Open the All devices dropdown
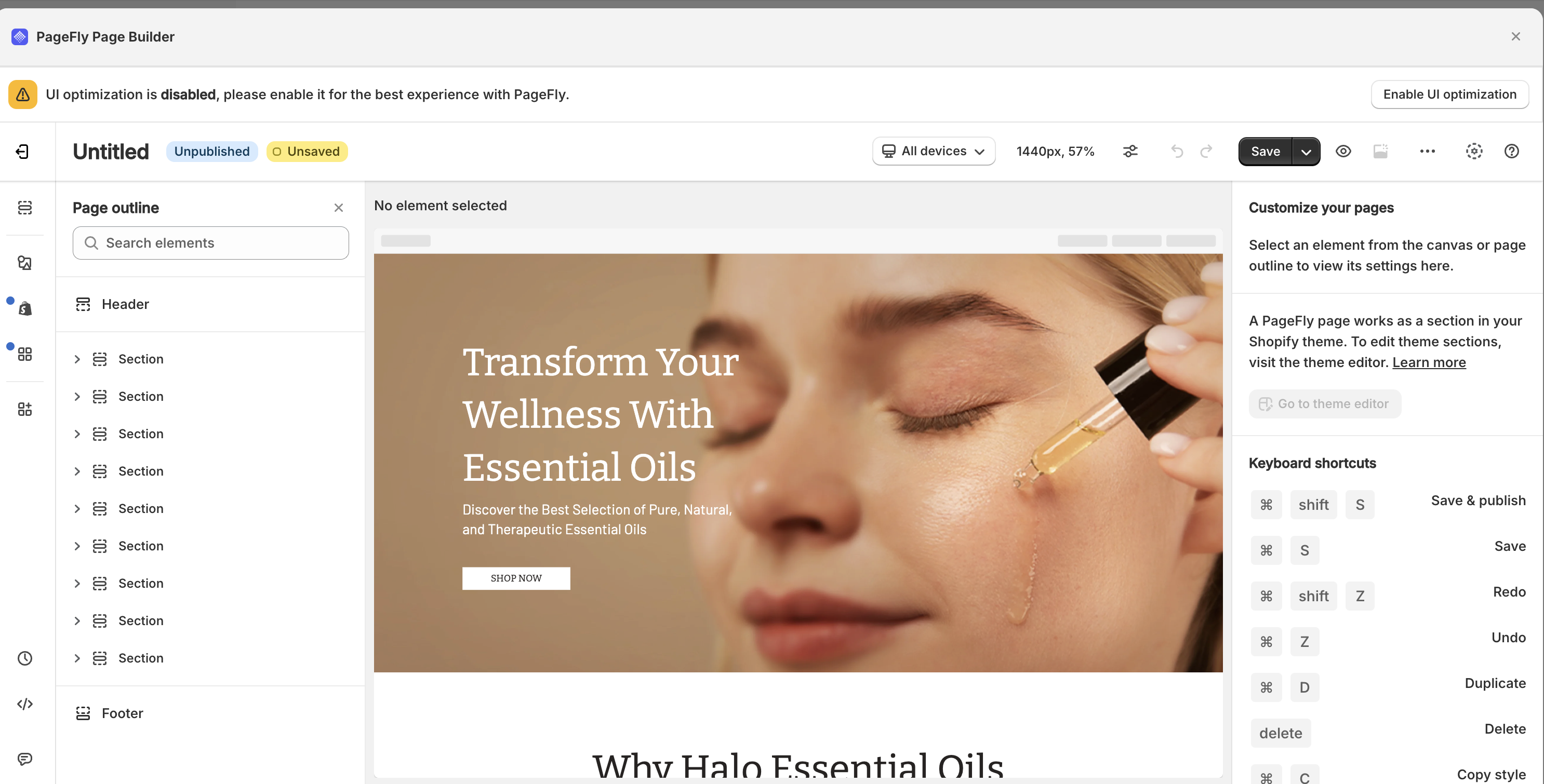Image resolution: width=1544 pixels, height=784 pixels. 933,152
